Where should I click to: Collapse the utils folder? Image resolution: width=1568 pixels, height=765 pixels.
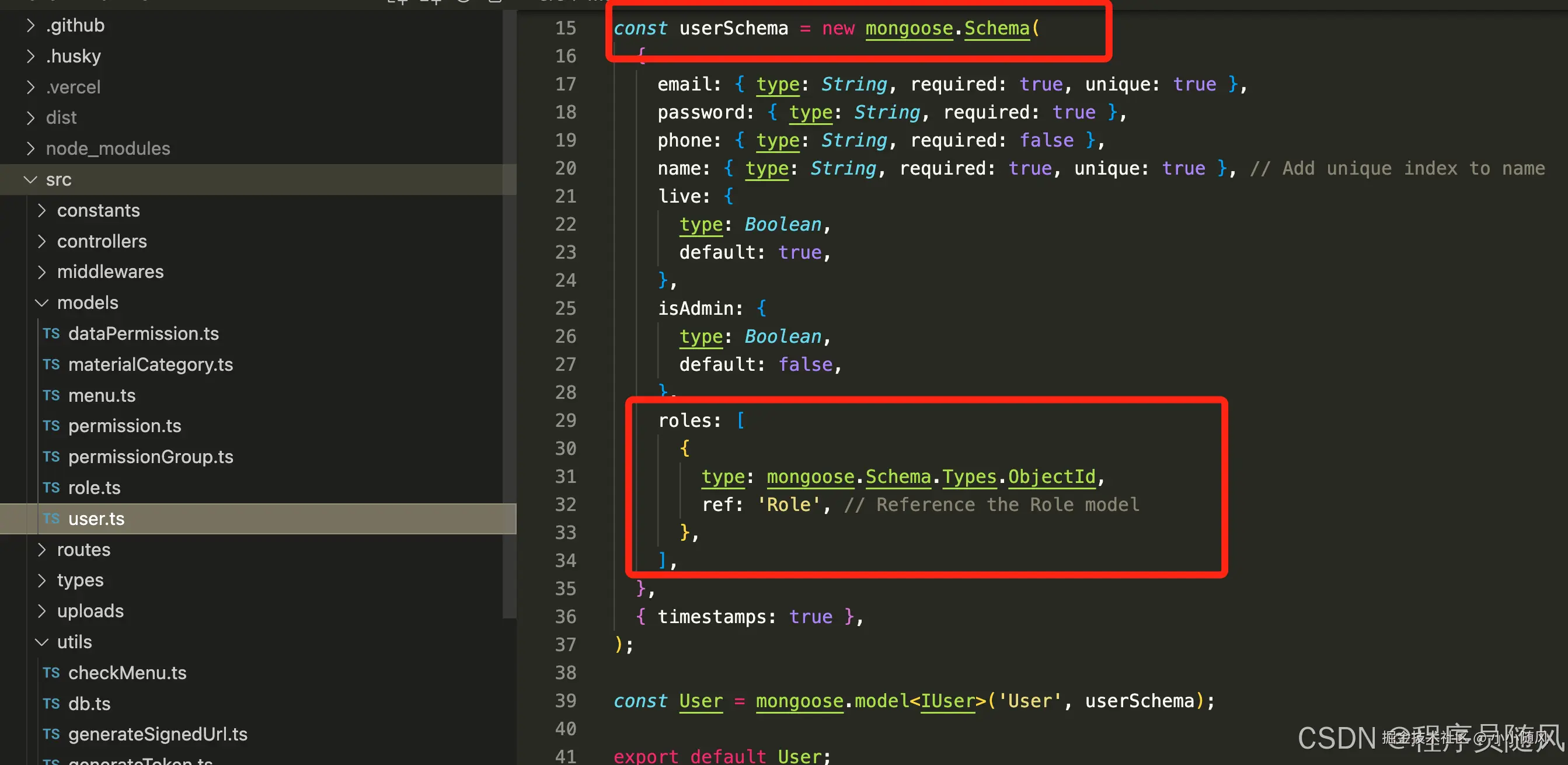[41, 642]
